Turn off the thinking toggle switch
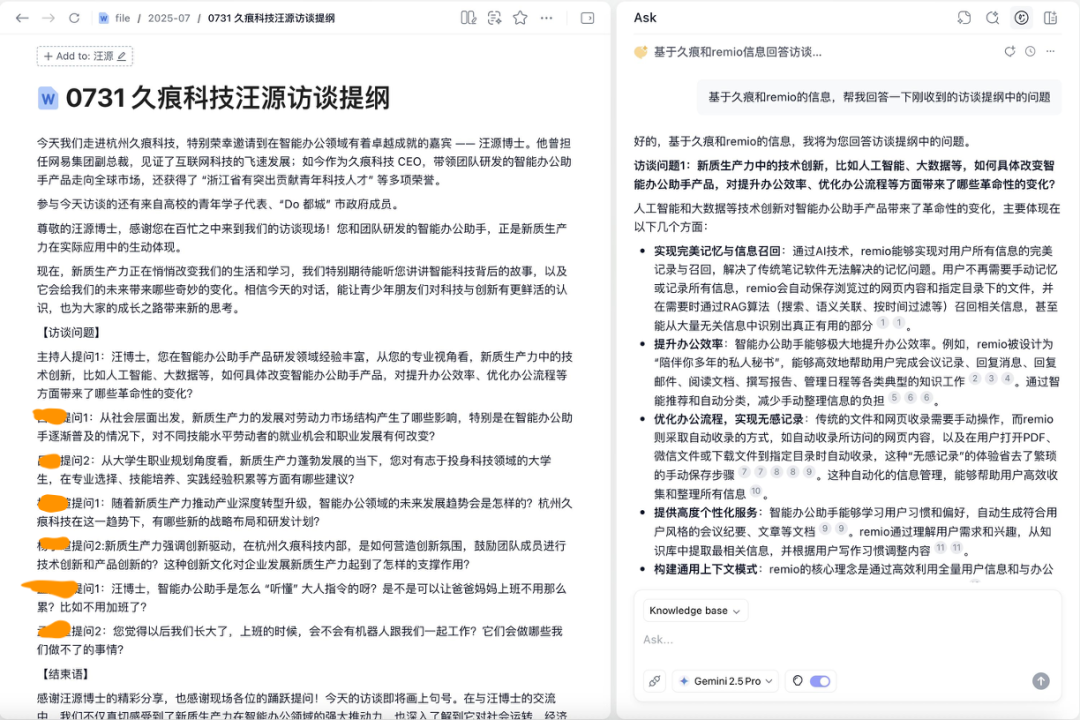The width and height of the screenshot is (1080, 720). click(x=820, y=681)
